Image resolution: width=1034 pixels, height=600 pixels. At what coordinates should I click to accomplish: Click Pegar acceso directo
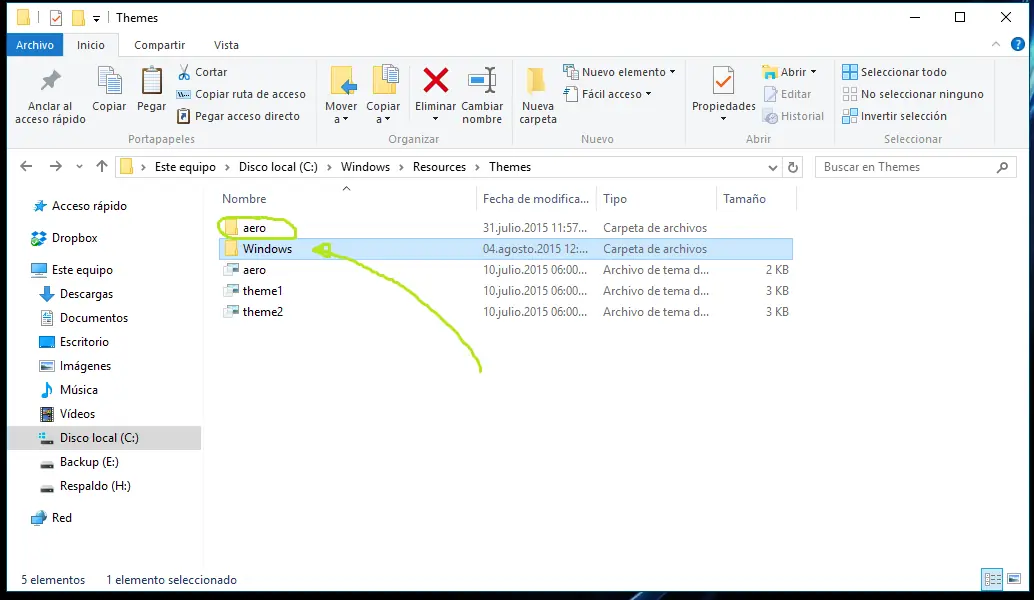coord(239,116)
